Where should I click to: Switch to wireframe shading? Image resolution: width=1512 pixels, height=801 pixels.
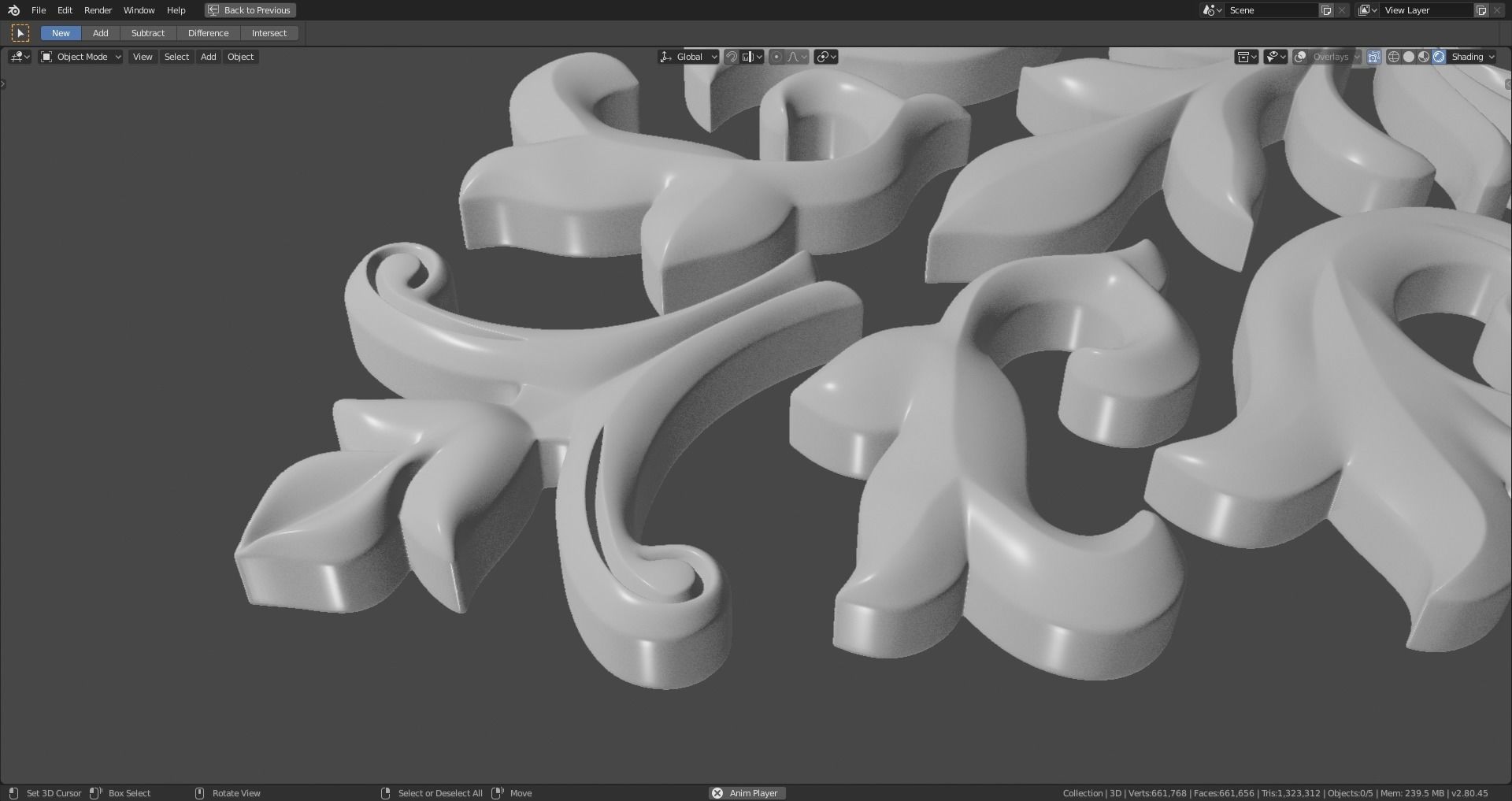coord(1394,57)
